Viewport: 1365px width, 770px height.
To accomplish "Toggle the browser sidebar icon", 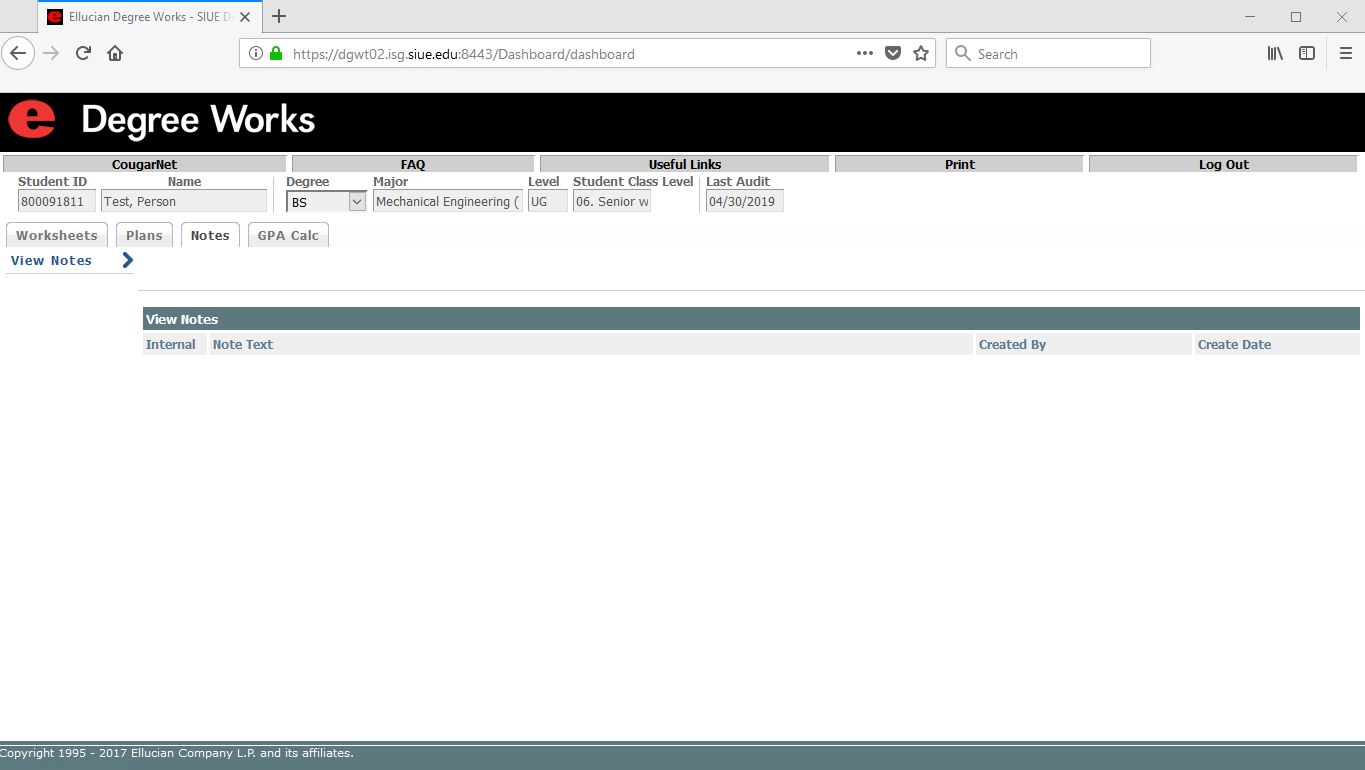I will [1307, 54].
